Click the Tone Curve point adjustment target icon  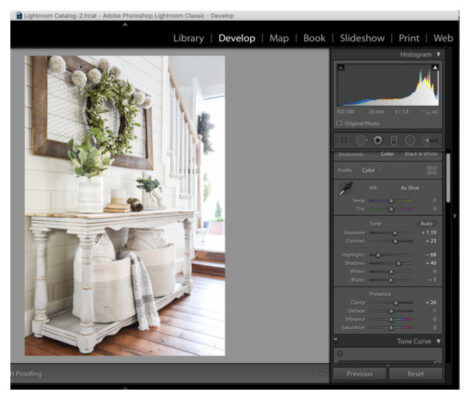(x=340, y=353)
